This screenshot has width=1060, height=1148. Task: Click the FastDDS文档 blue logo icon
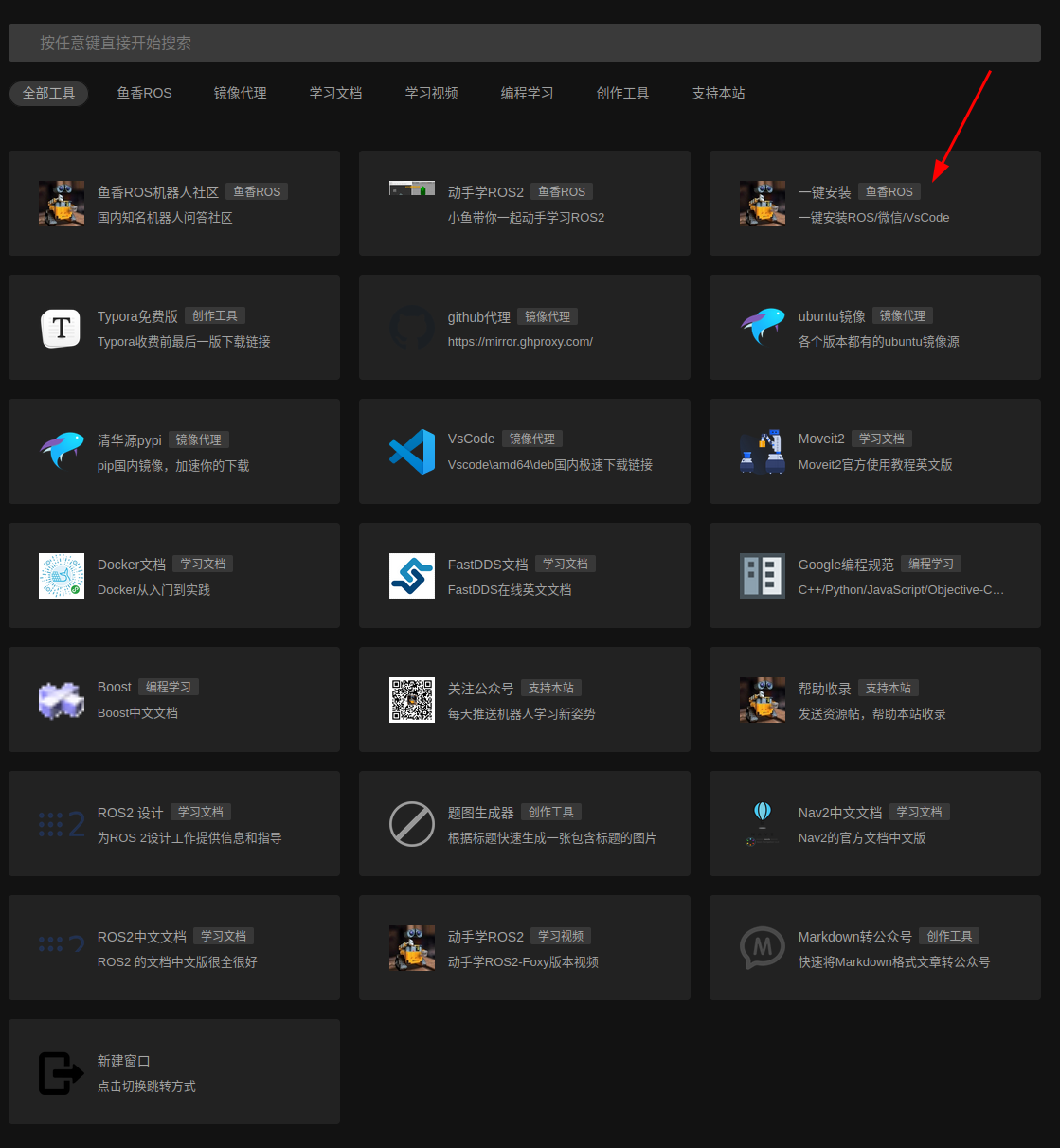(412, 576)
